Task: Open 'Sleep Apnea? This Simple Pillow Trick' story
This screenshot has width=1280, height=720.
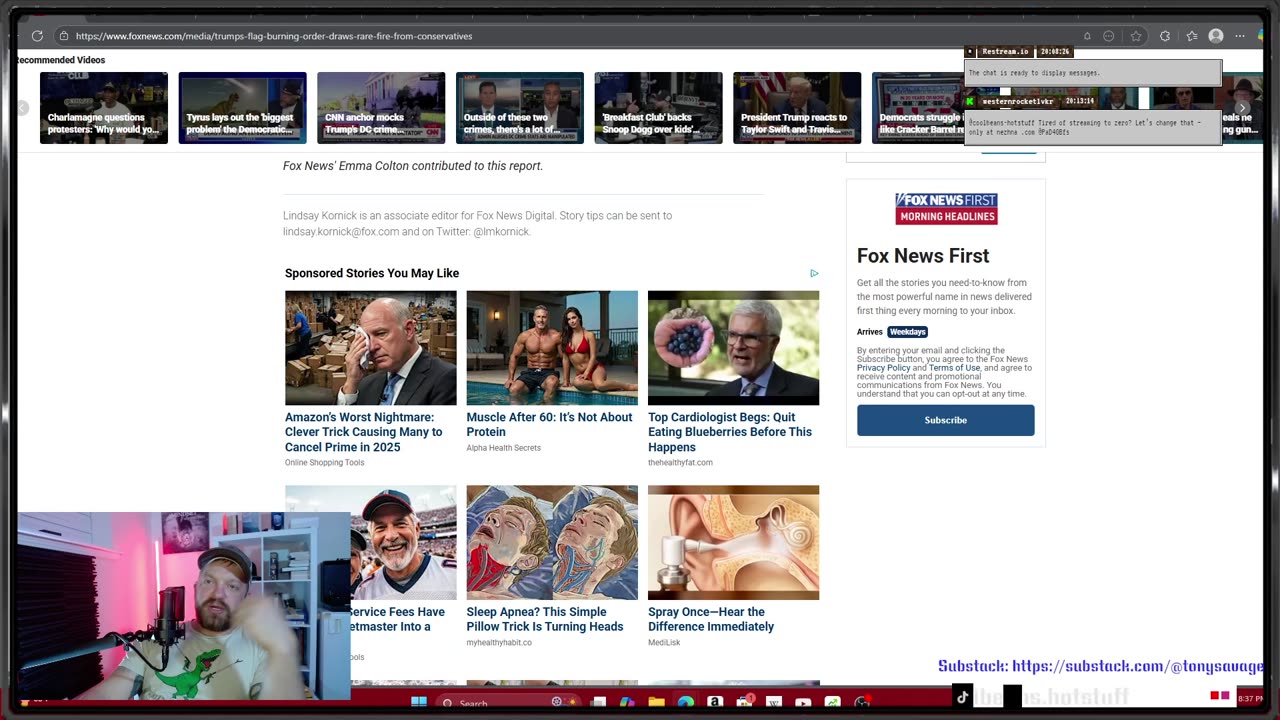Action: [544, 619]
